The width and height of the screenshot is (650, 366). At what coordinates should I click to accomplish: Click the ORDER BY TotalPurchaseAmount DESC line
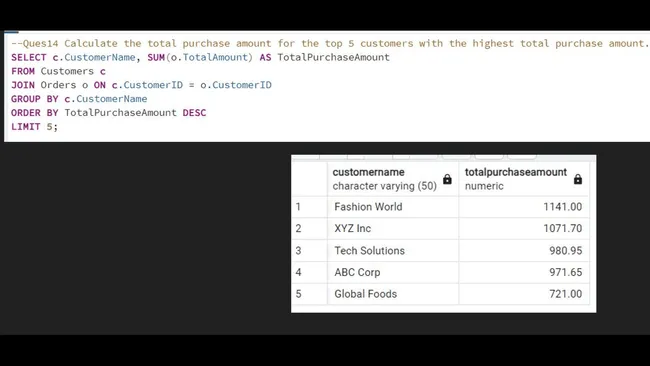pos(109,113)
